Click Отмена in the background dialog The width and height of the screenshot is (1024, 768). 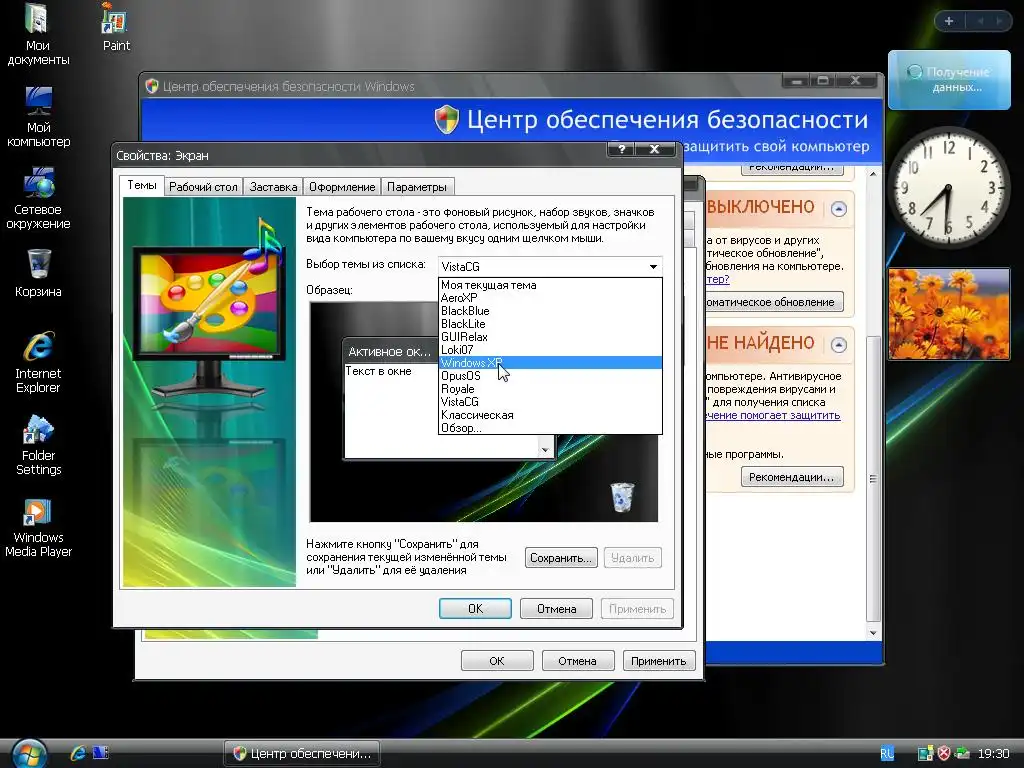point(577,661)
